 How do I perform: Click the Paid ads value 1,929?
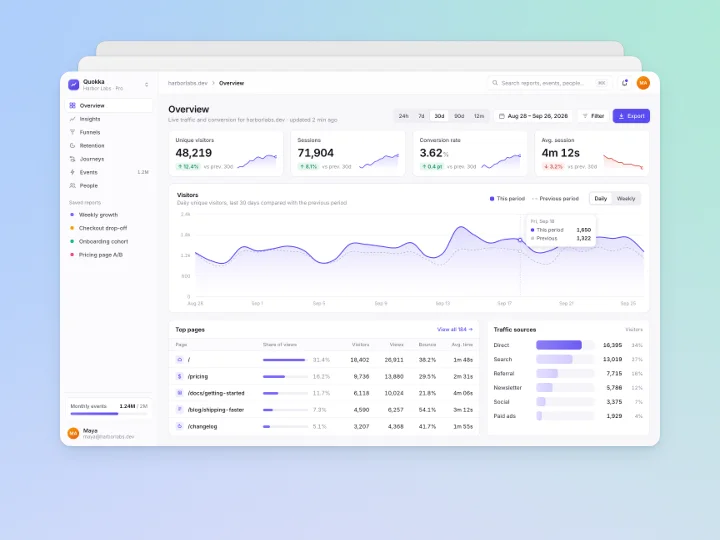click(x=614, y=416)
